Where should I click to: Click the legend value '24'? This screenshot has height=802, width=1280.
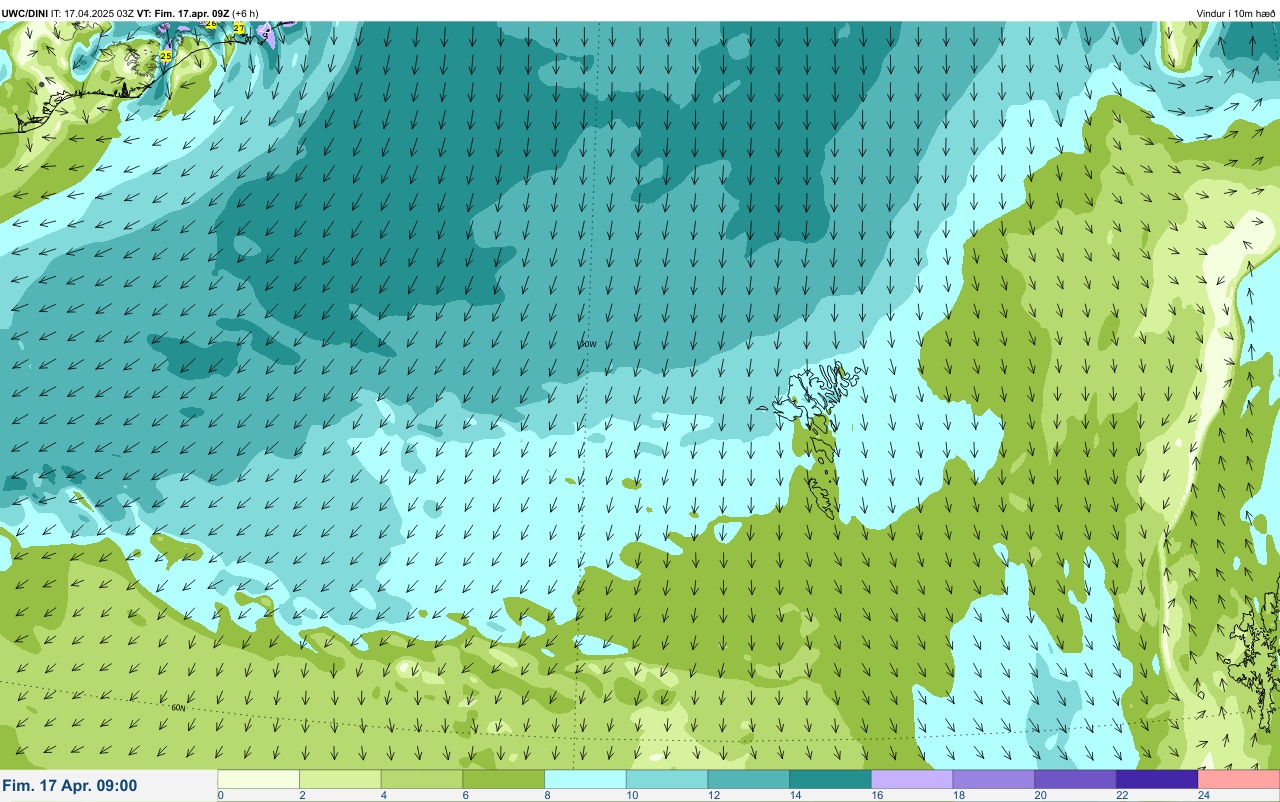click(1204, 795)
